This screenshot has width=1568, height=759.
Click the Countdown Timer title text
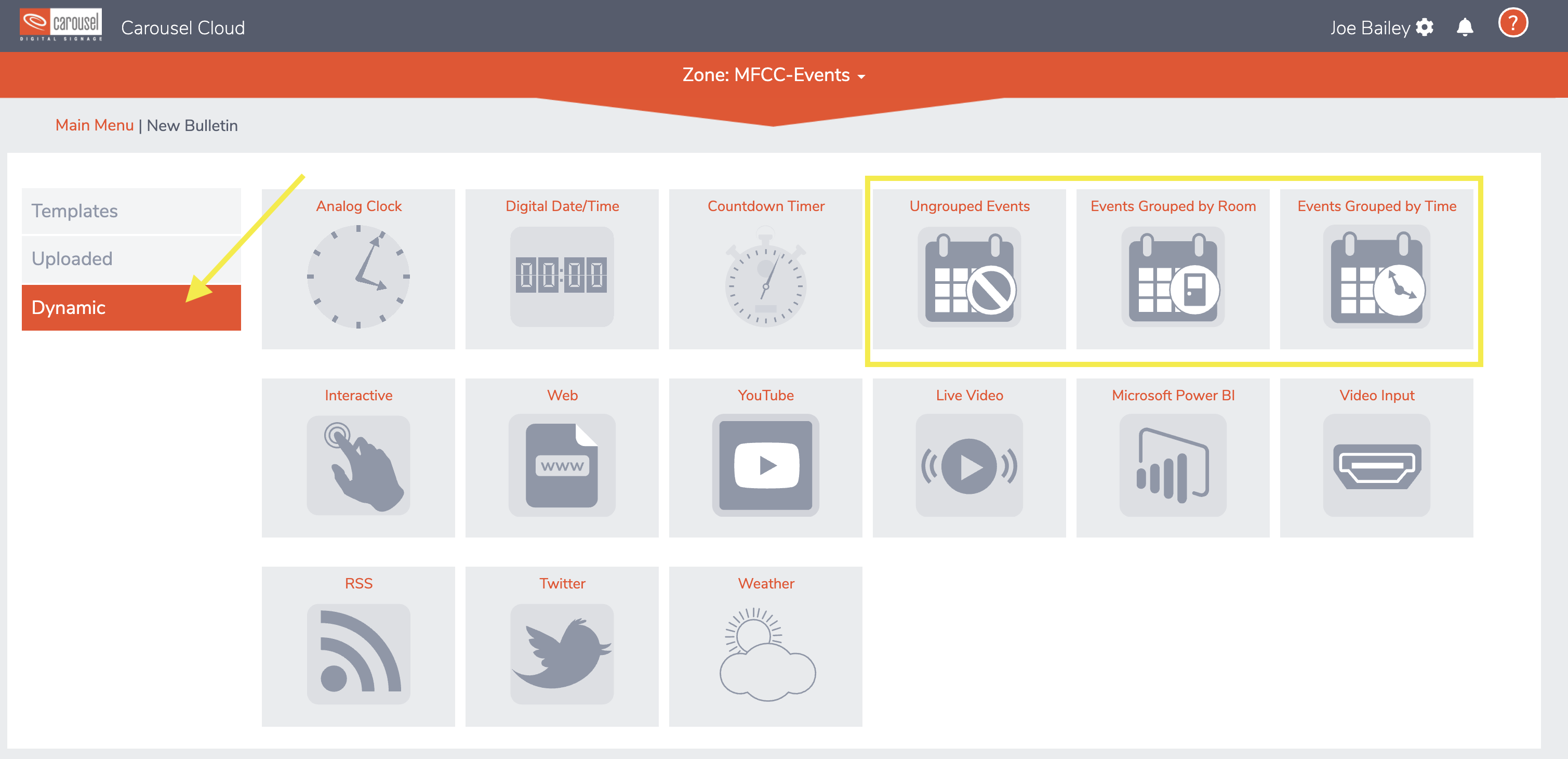(766, 206)
